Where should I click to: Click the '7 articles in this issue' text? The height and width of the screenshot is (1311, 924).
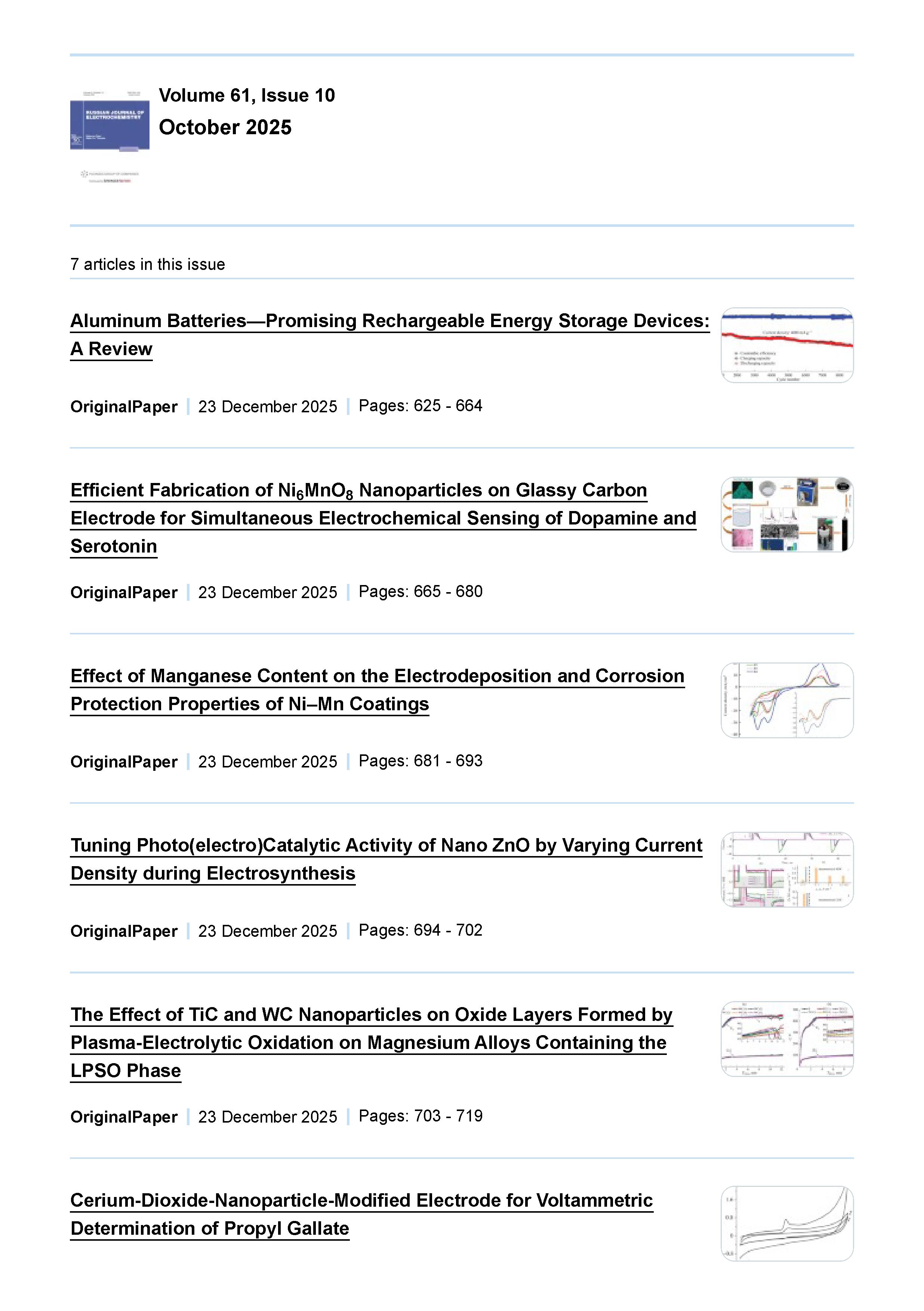tap(147, 264)
